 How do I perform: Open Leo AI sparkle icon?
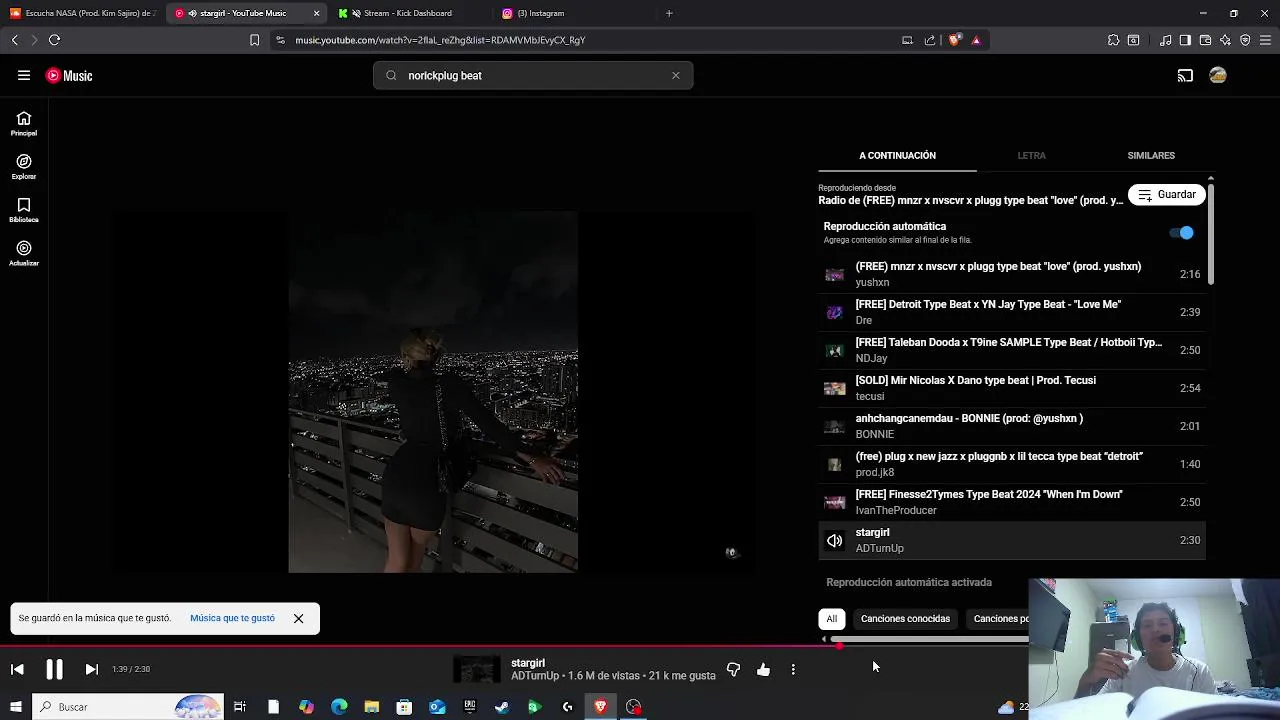[x=1225, y=40]
